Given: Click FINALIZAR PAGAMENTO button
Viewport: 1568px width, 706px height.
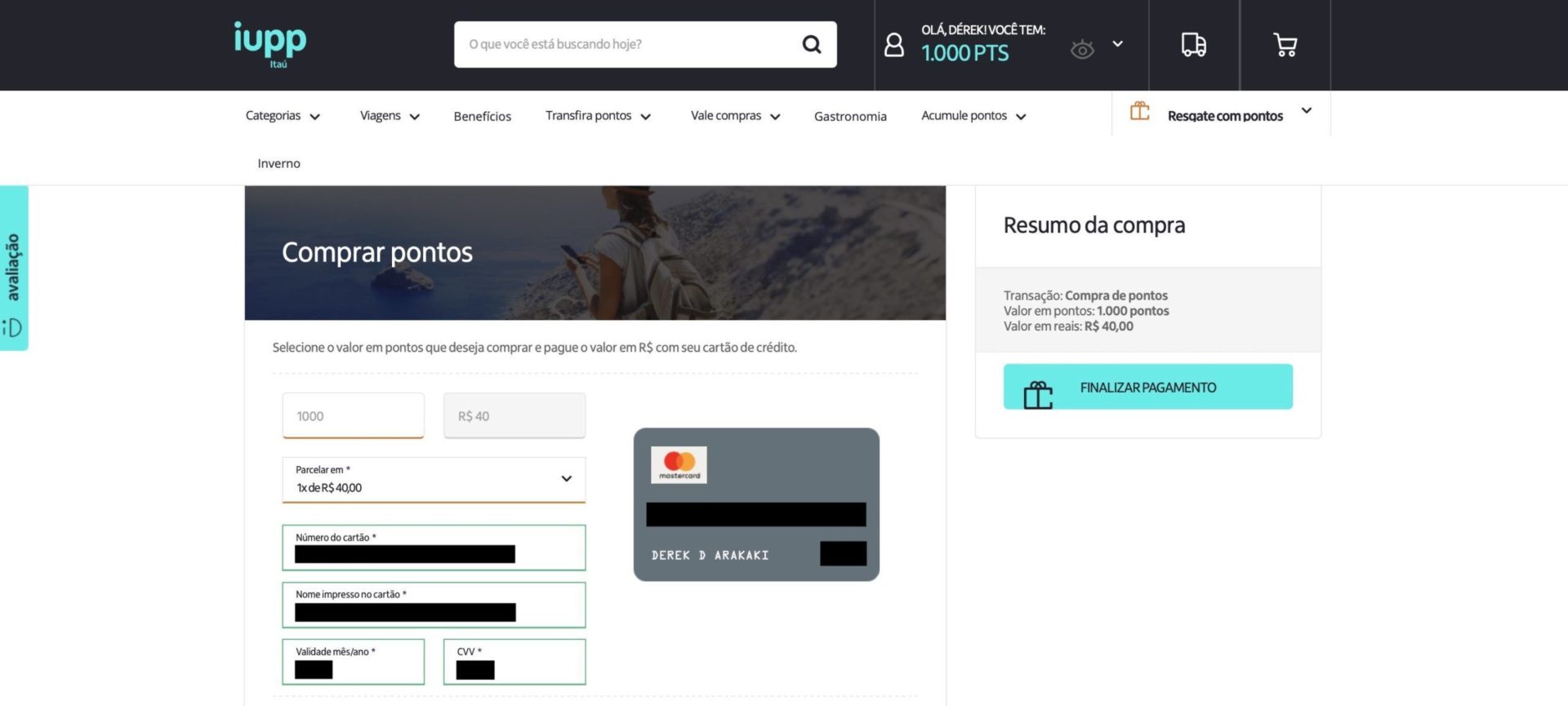Looking at the screenshot, I should [1147, 387].
